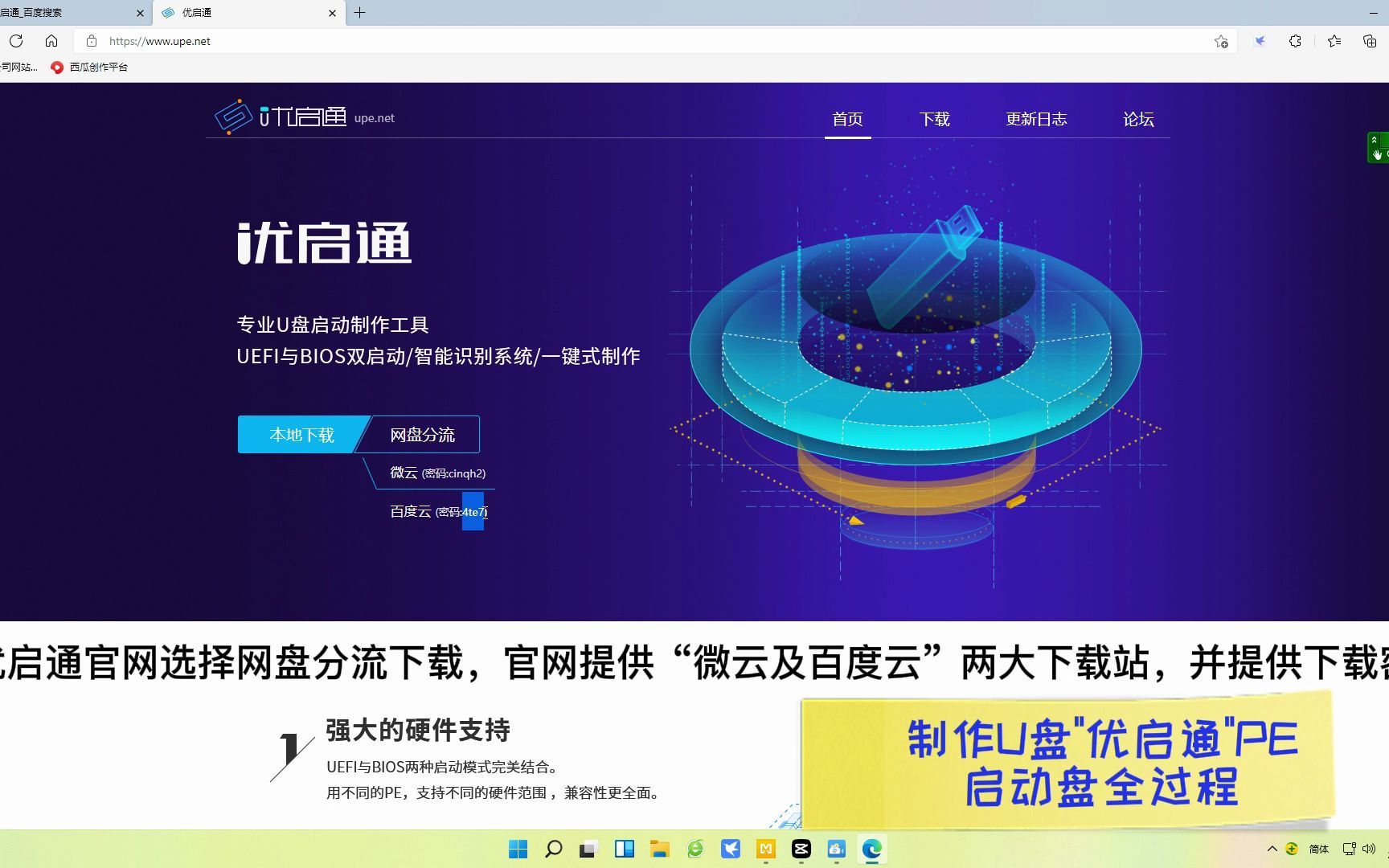This screenshot has width=1389, height=868.
Task: Click the green tray security icon
Action: 1292,849
